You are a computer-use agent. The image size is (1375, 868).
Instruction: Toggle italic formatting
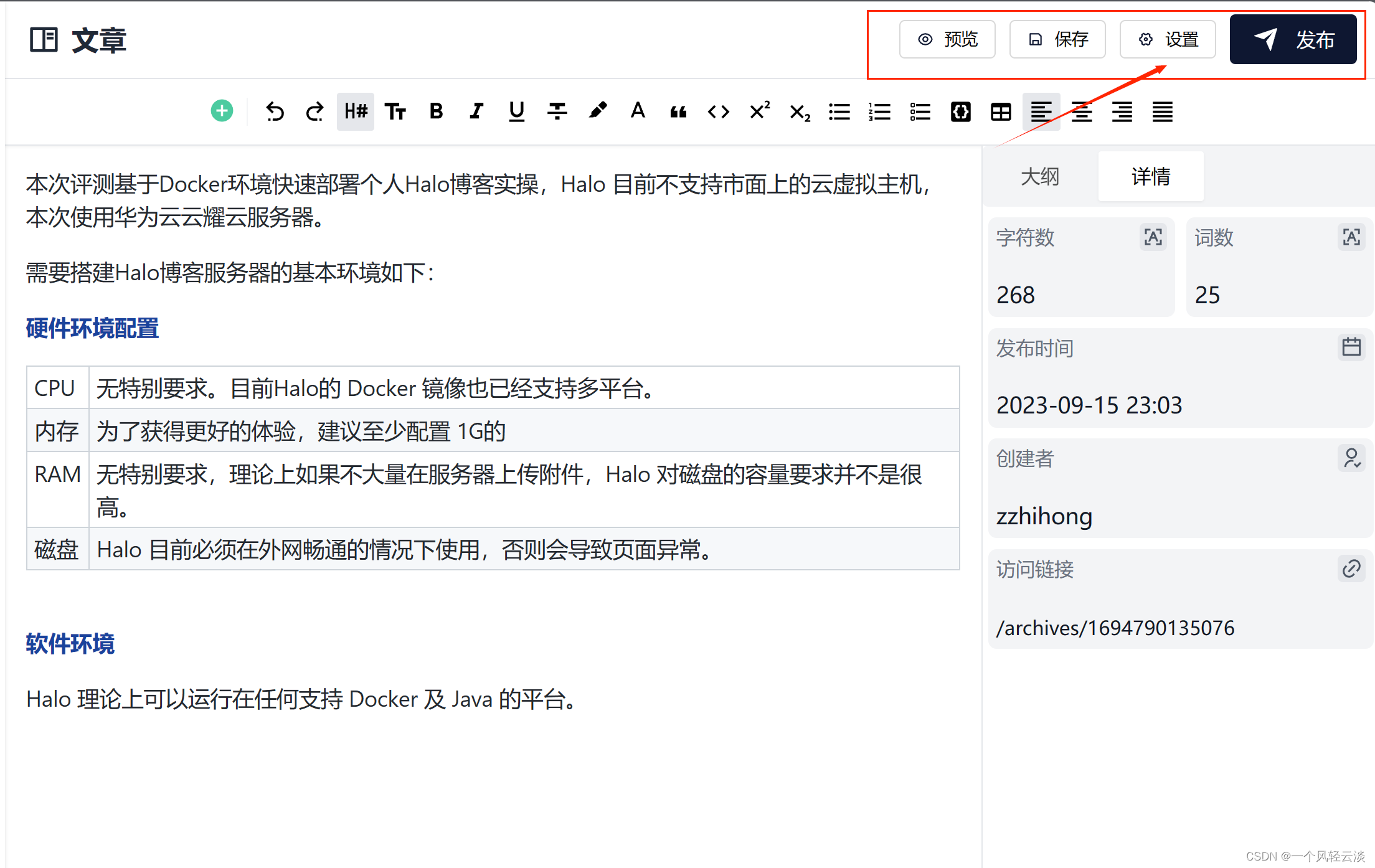pos(476,111)
